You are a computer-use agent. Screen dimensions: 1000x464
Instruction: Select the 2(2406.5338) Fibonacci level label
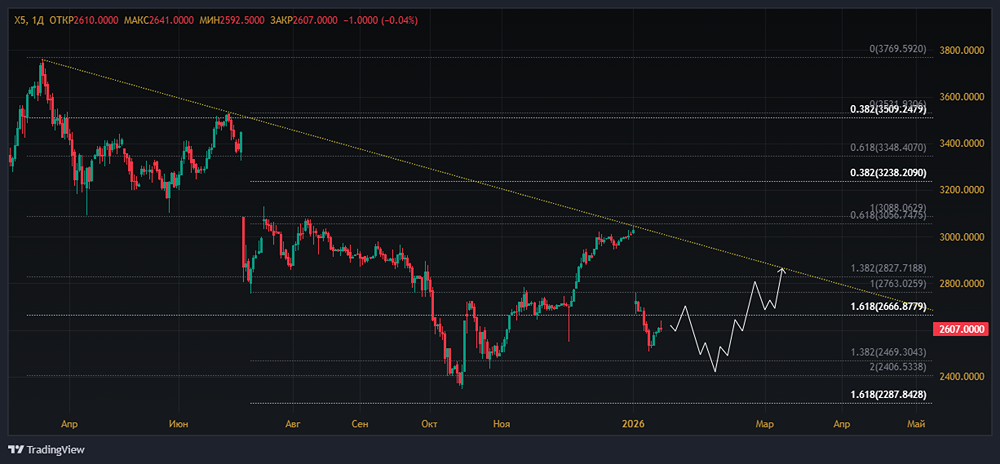tap(898, 367)
